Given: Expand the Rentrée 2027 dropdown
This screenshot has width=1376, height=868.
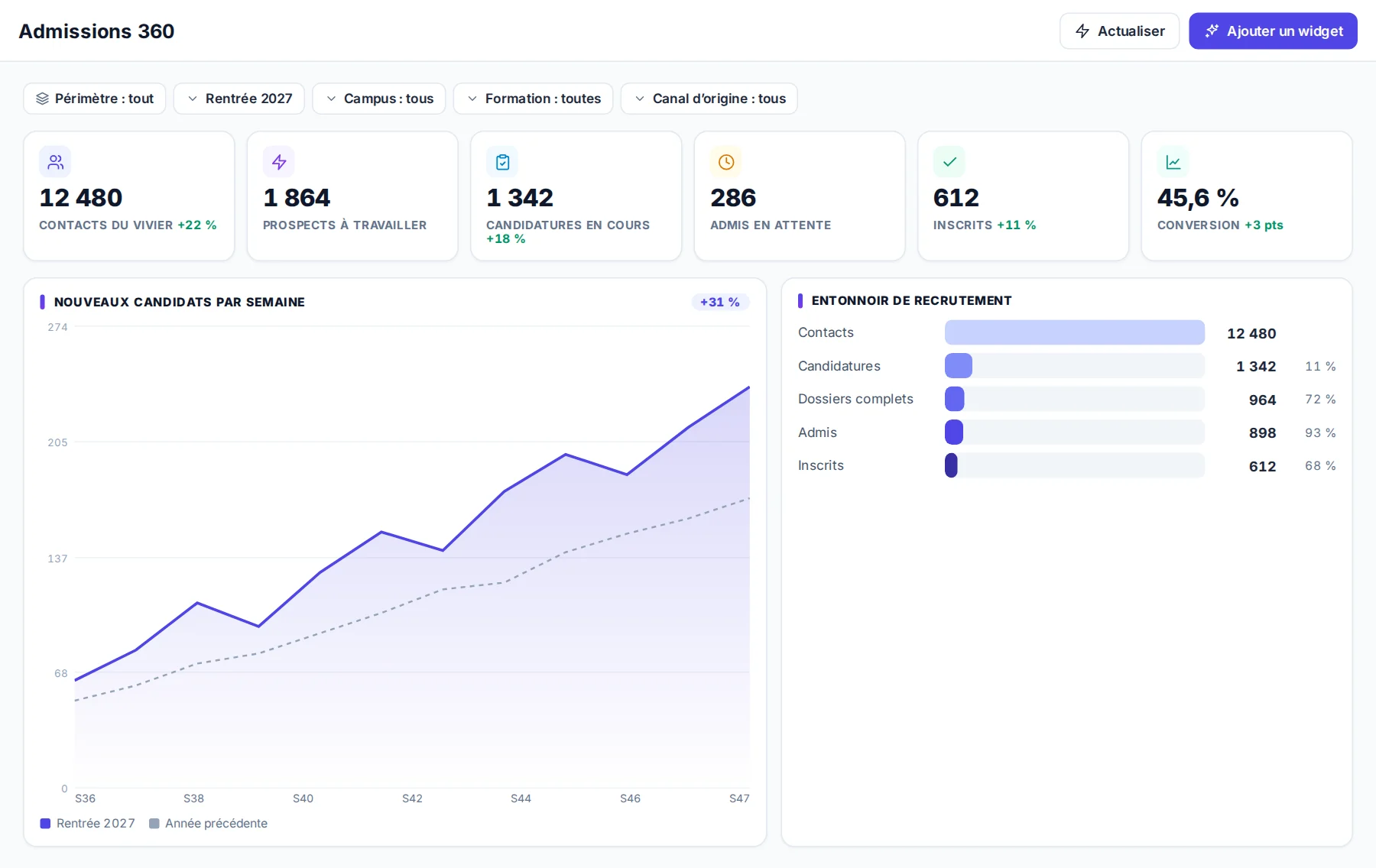Looking at the screenshot, I should pos(239,99).
